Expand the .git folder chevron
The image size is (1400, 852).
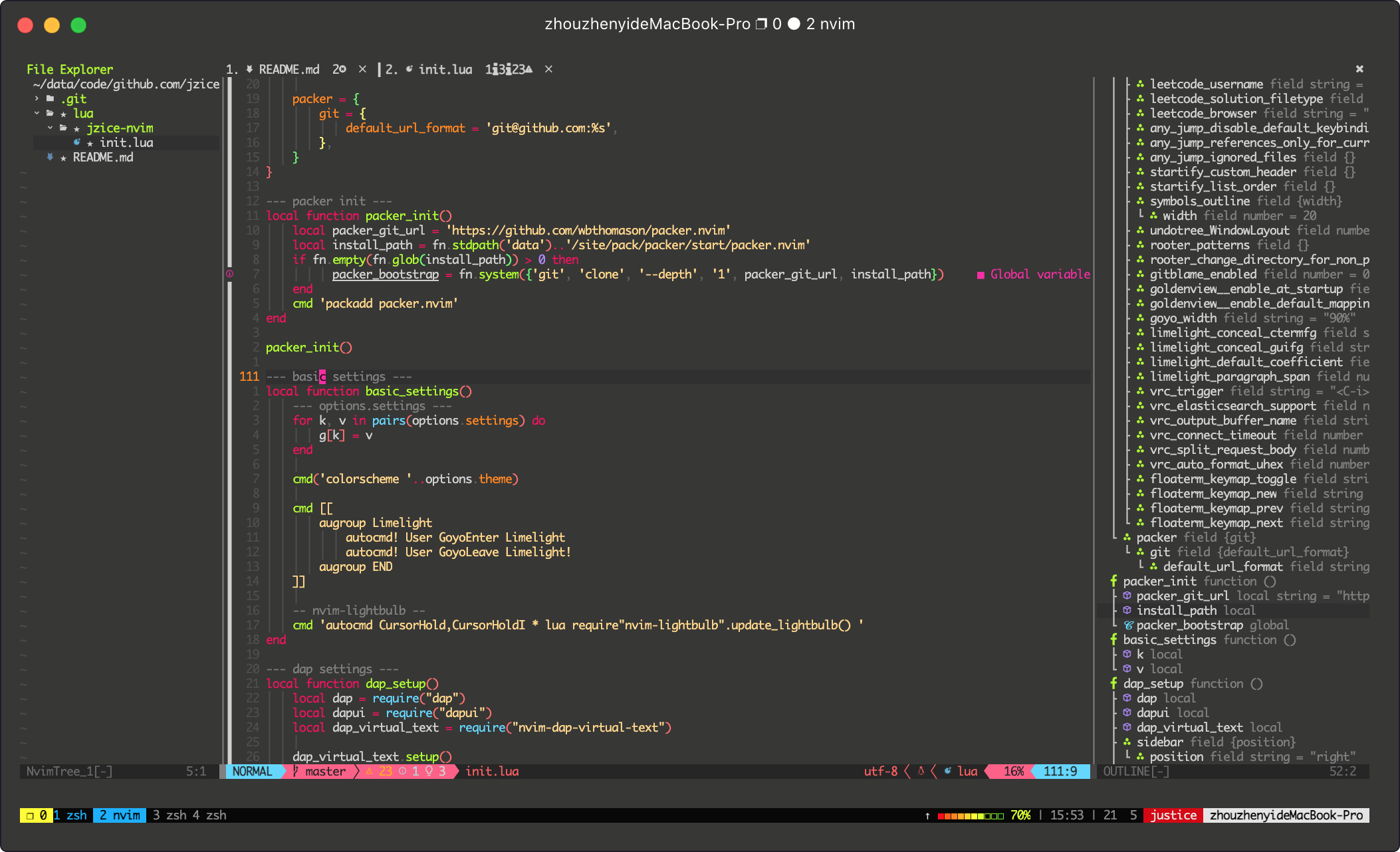point(37,98)
